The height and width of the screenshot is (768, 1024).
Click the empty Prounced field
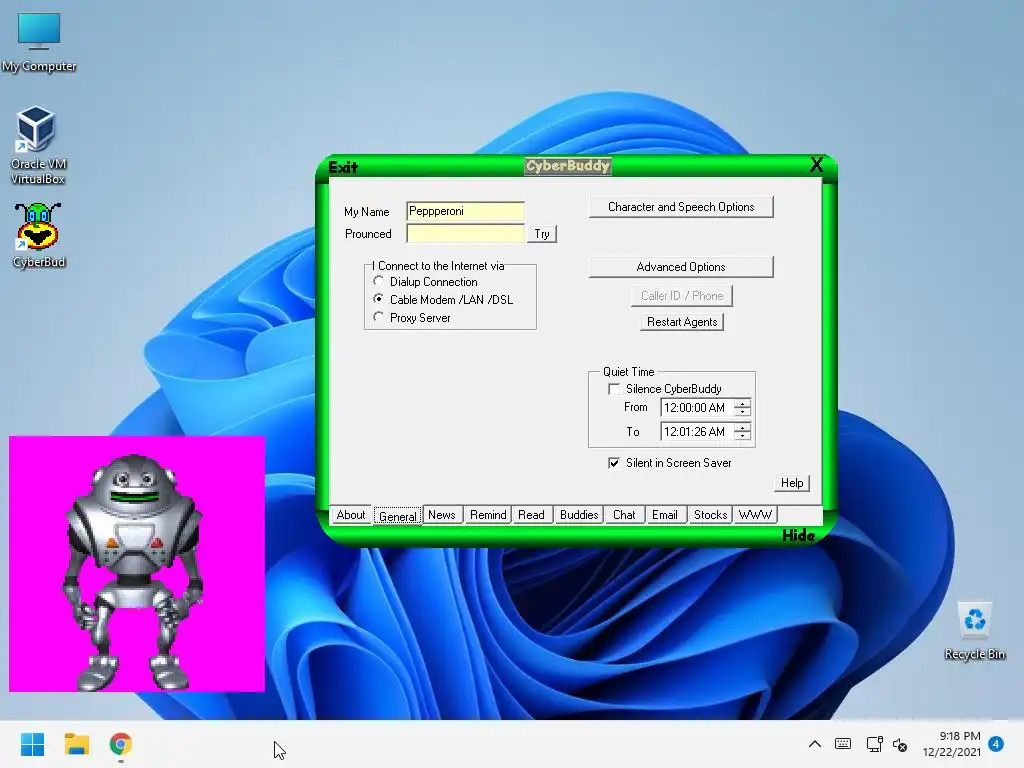click(465, 233)
